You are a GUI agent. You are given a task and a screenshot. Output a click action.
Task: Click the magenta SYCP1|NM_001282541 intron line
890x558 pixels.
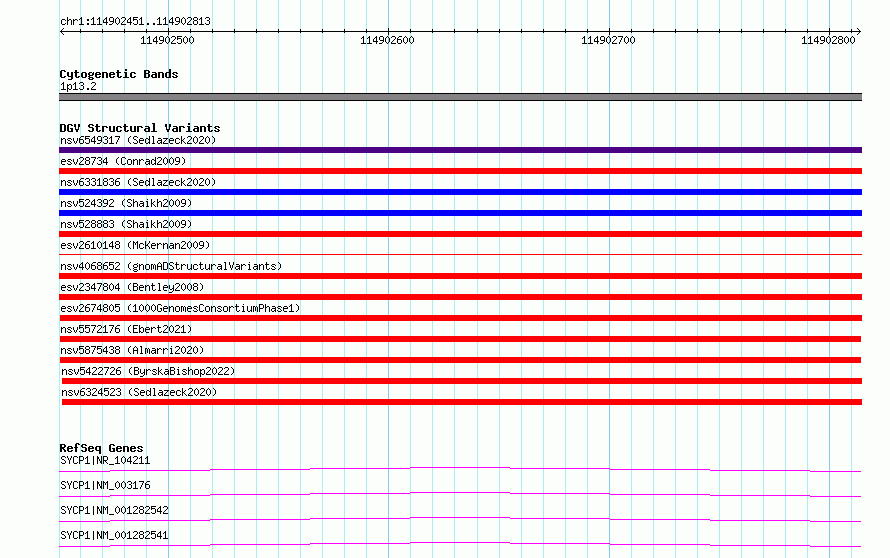tap(460, 544)
